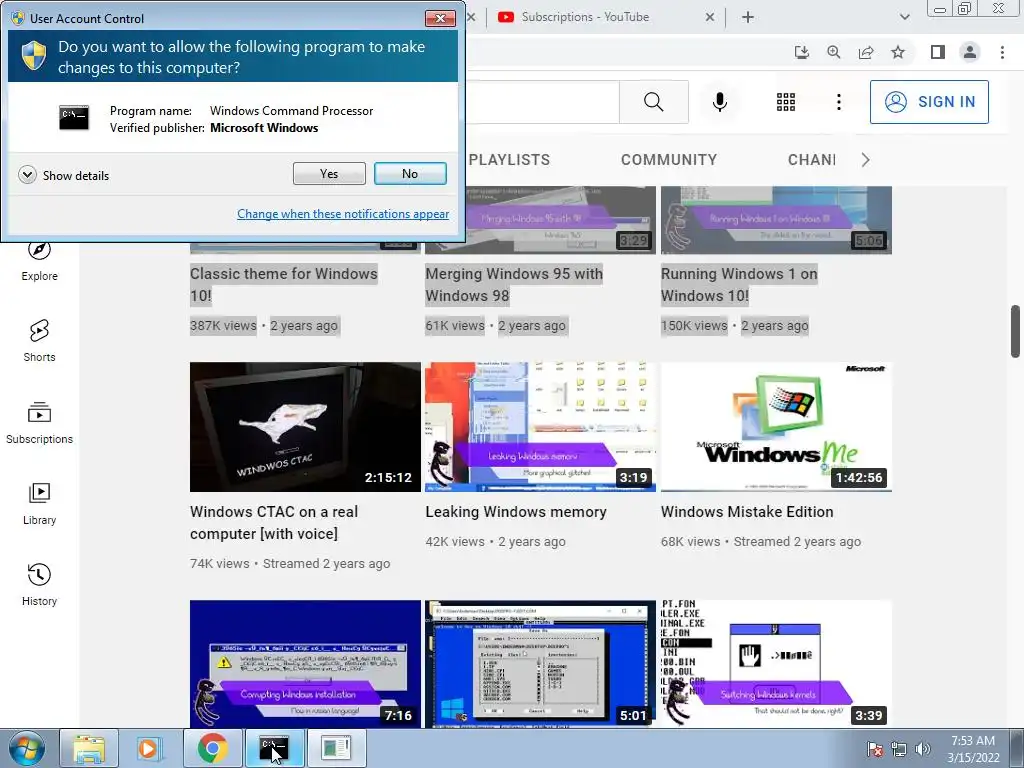The image size is (1024, 768).
Task: Click the Chrome zoom magnifier icon
Action: pyautogui.click(x=834, y=52)
